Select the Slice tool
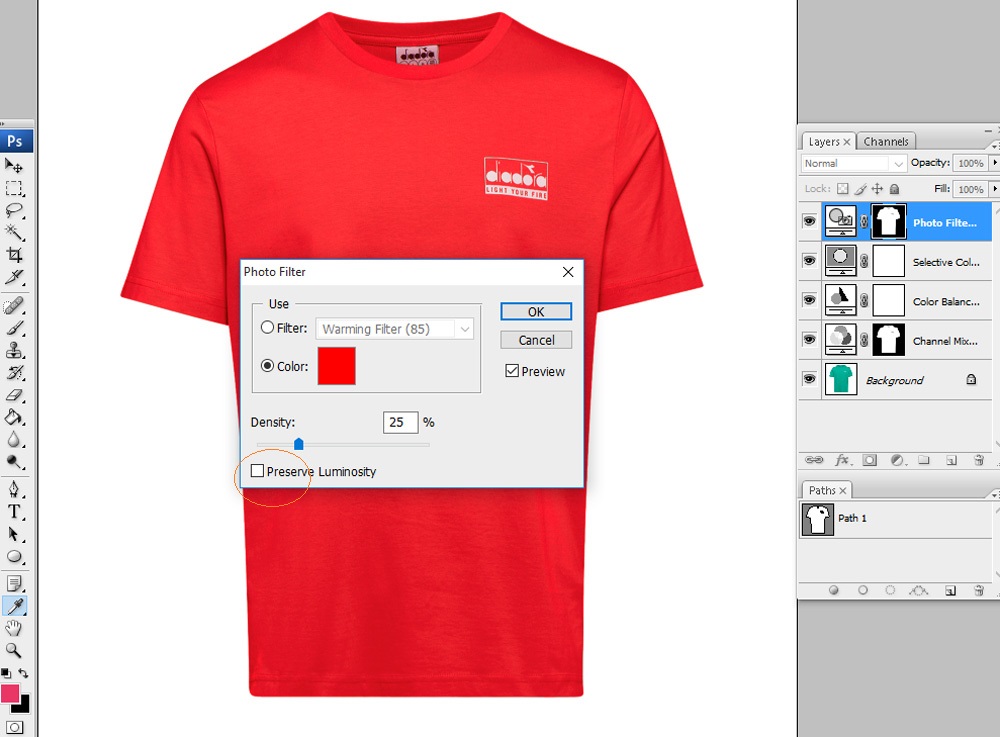This screenshot has width=1000, height=737. (13, 277)
